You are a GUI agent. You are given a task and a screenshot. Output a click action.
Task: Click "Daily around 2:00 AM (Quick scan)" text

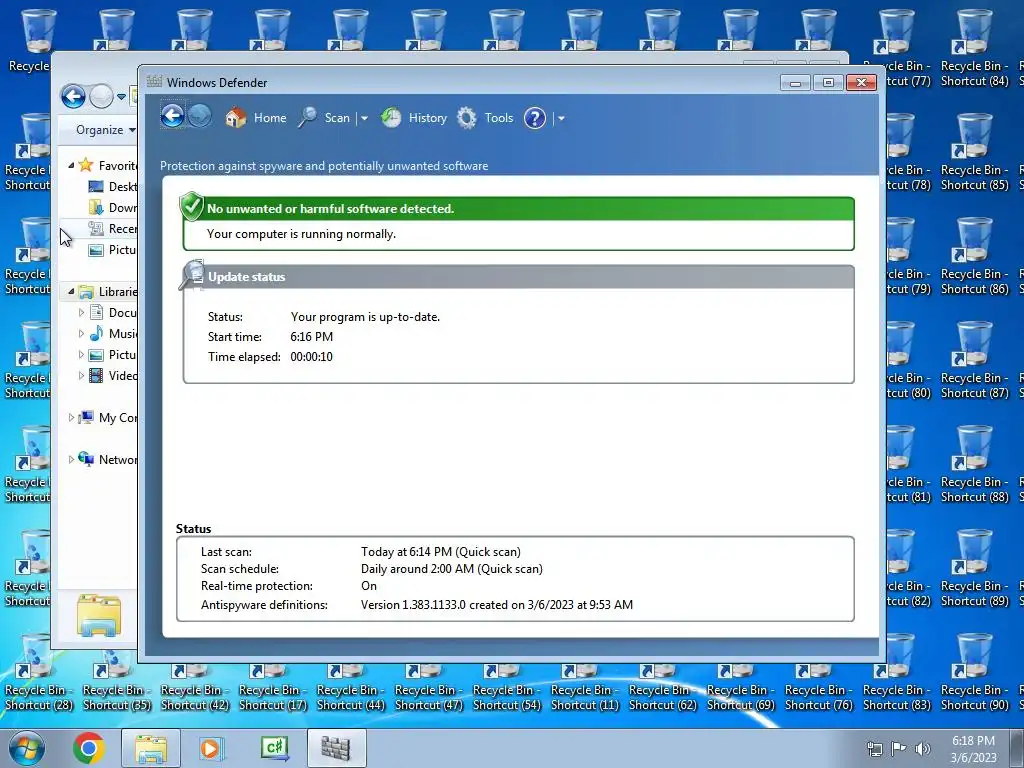pyautogui.click(x=452, y=569)
